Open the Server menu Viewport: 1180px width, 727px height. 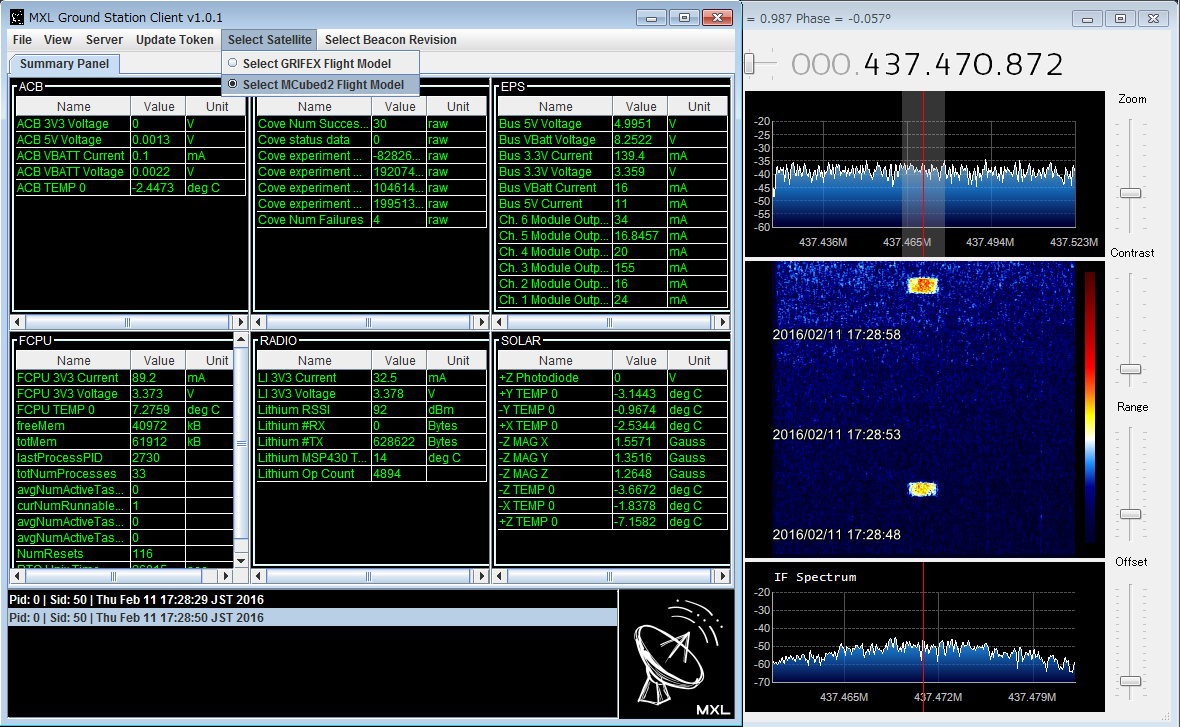pos(104,40)
